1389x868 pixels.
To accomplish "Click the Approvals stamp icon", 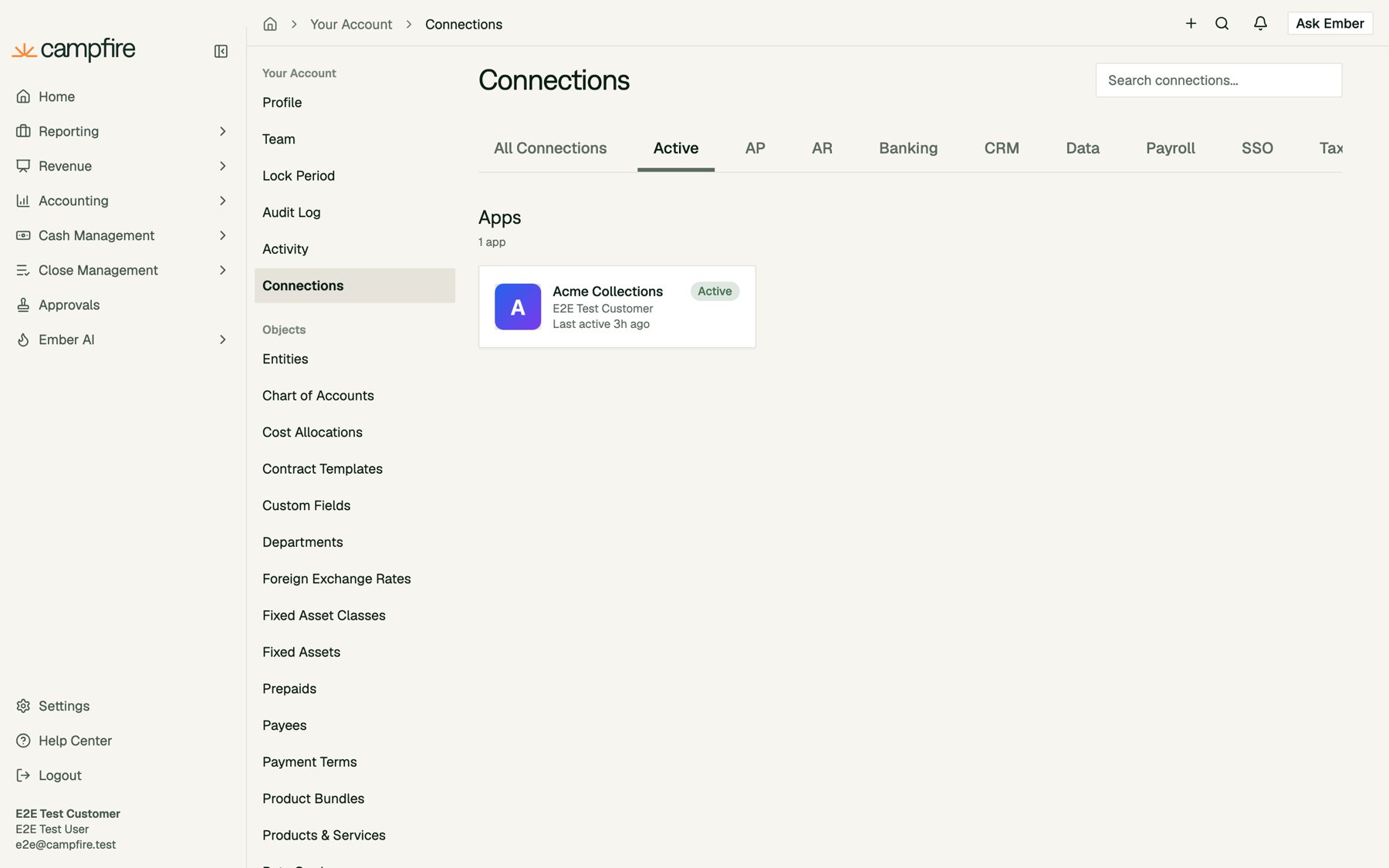I will [x=23, y=305].
